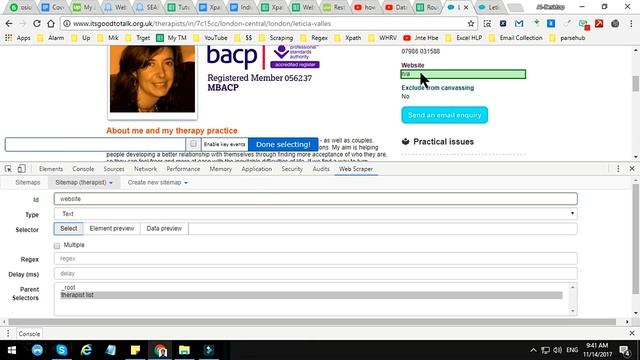Open the Gmail extension icon
This screenshot has height=360, width=640.
(519, 24)
